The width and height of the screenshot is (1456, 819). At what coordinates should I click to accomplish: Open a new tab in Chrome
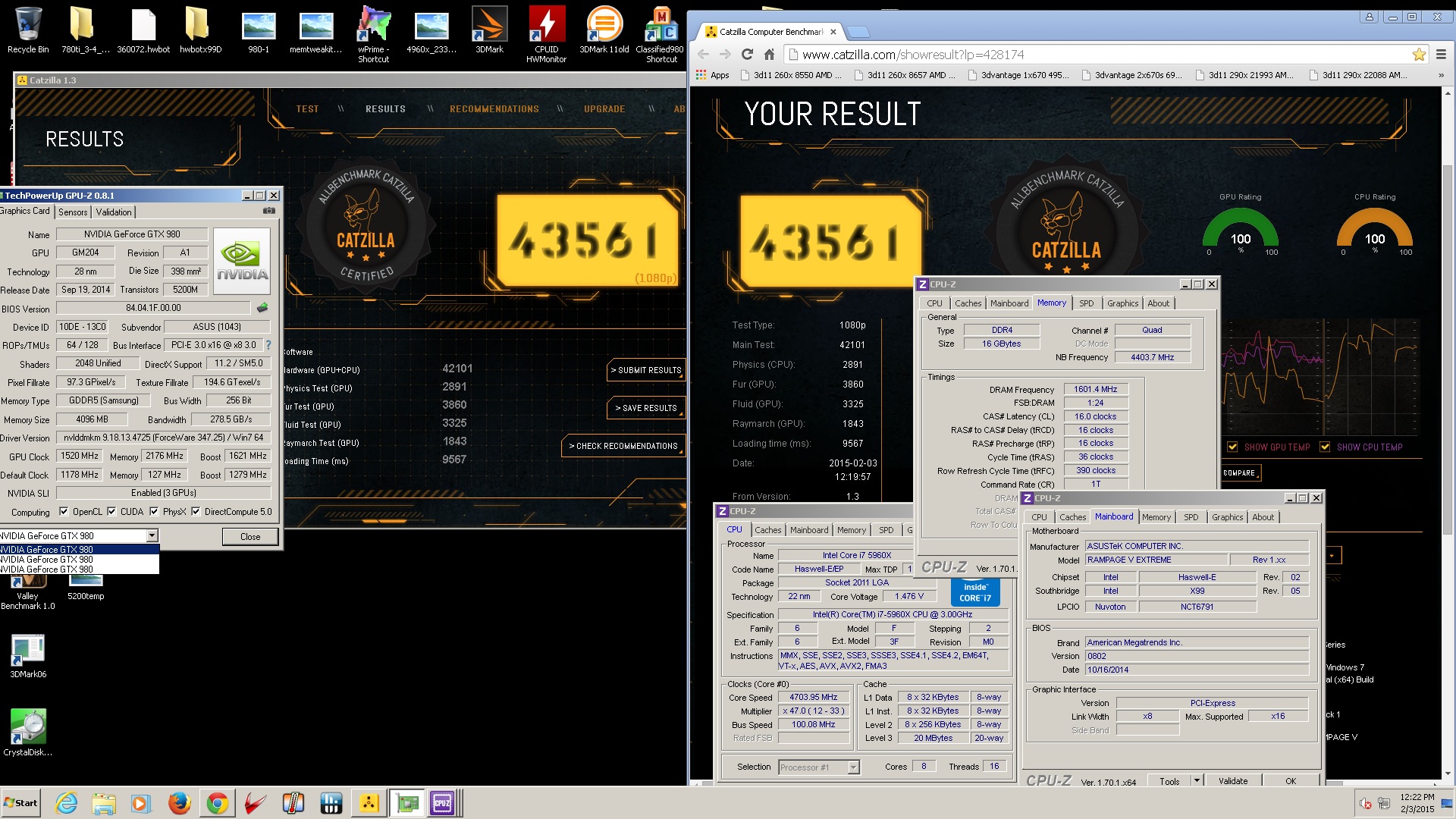pyautogui.click(x=858, y=32)
